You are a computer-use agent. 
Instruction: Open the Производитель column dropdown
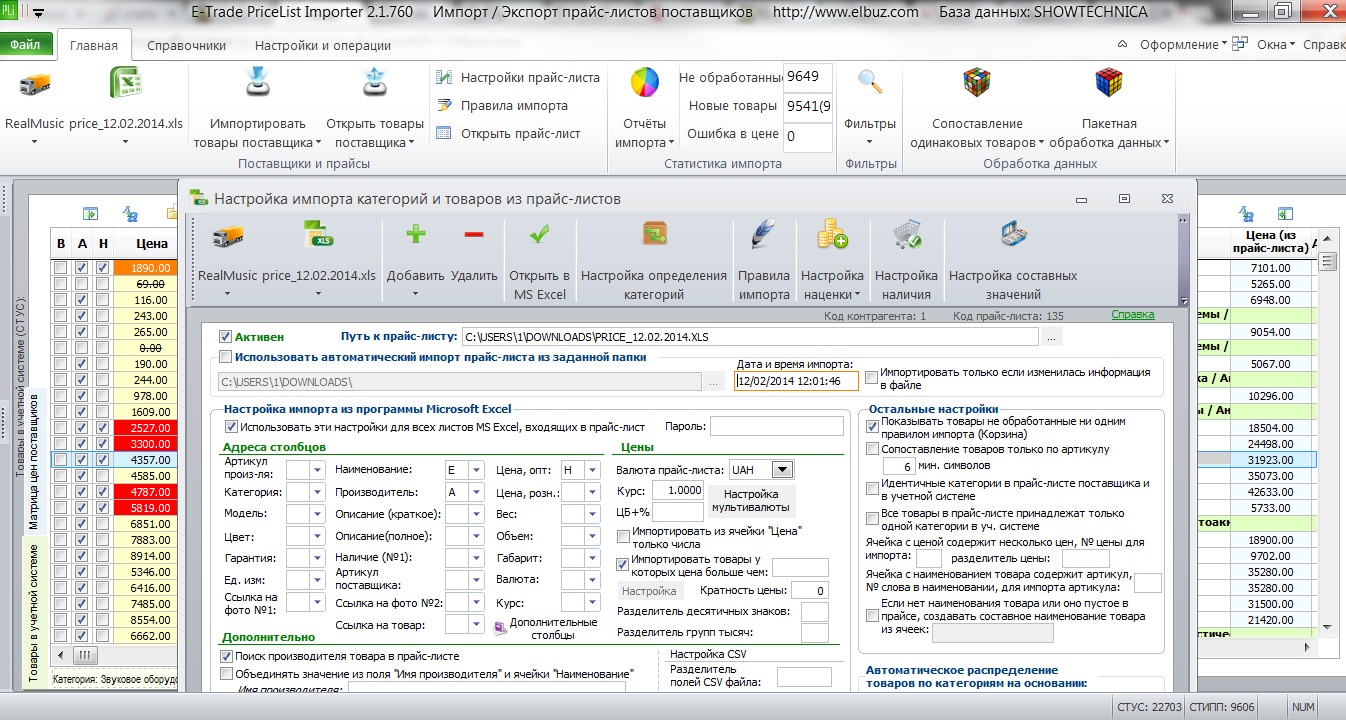(x=478, y=492)
